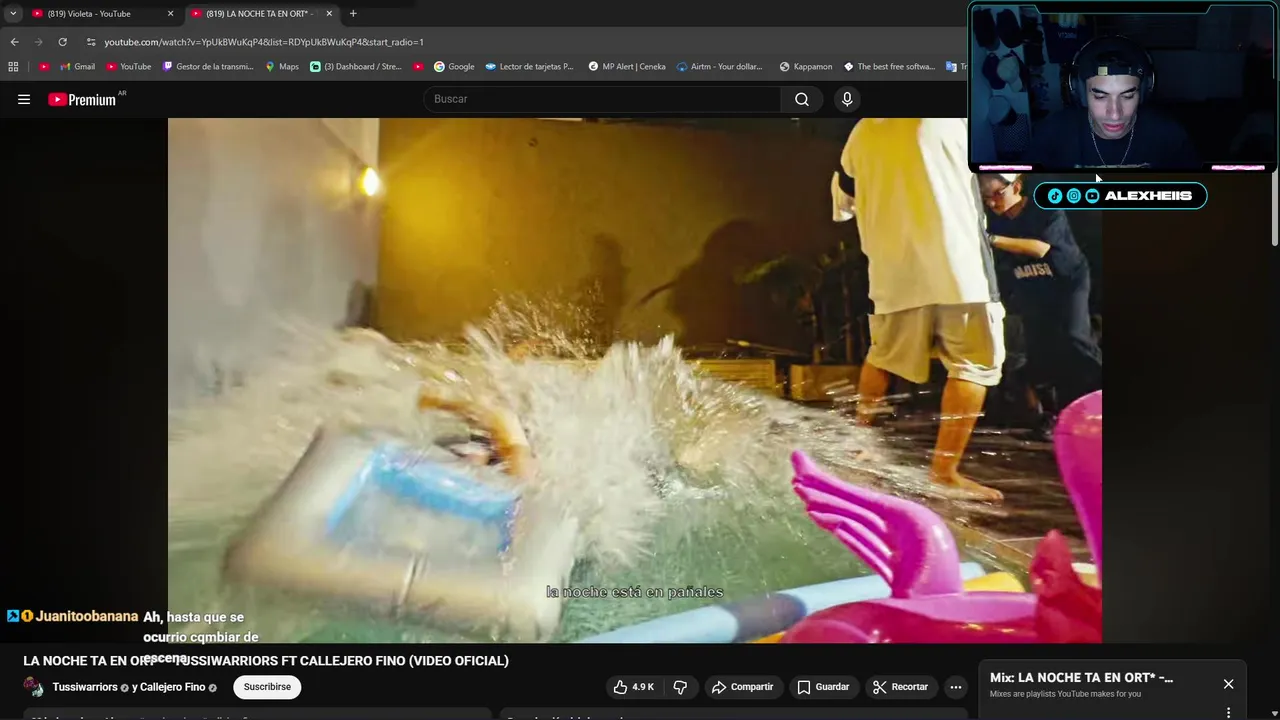Go forward with browser arrow
Screen dimensions: 1280x720
pos(38,42)
